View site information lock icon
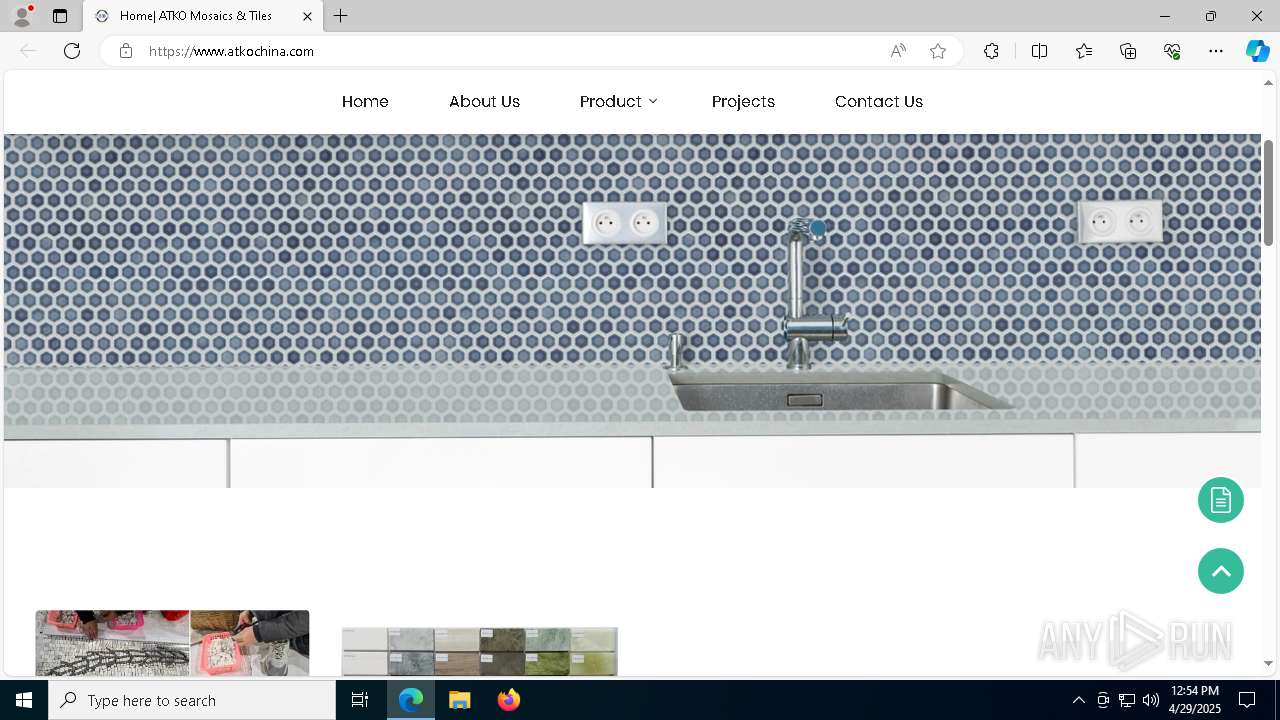This screenshot has width=1280, height=720. 125,51
